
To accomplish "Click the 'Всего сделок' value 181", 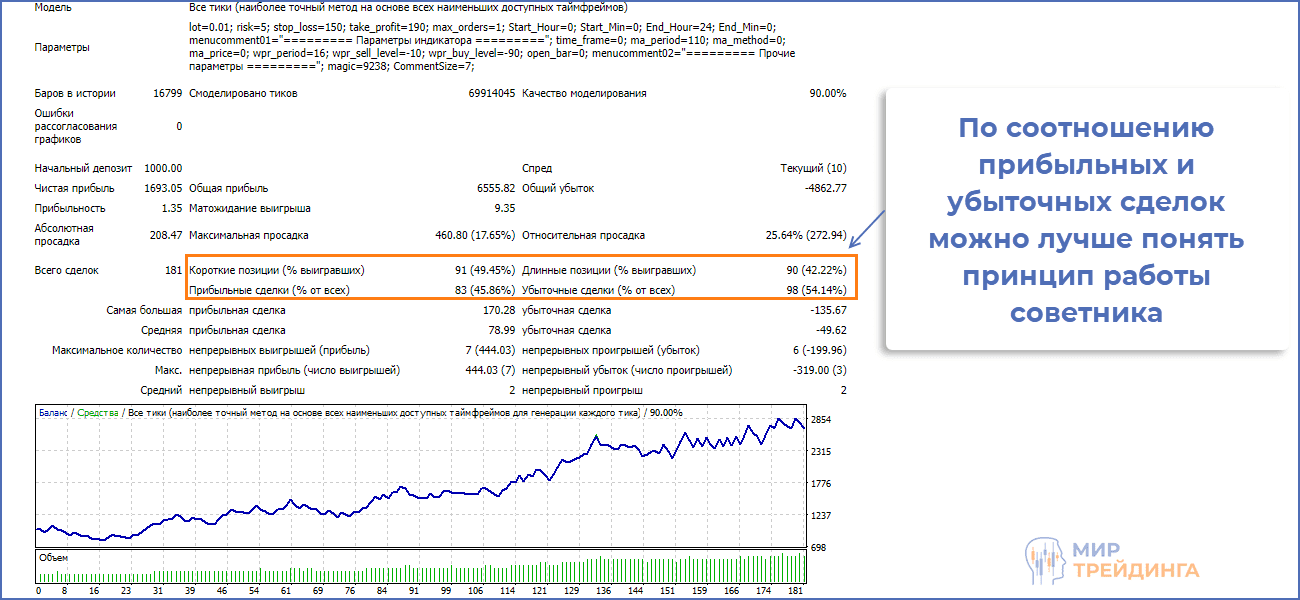I will point(172,270).
